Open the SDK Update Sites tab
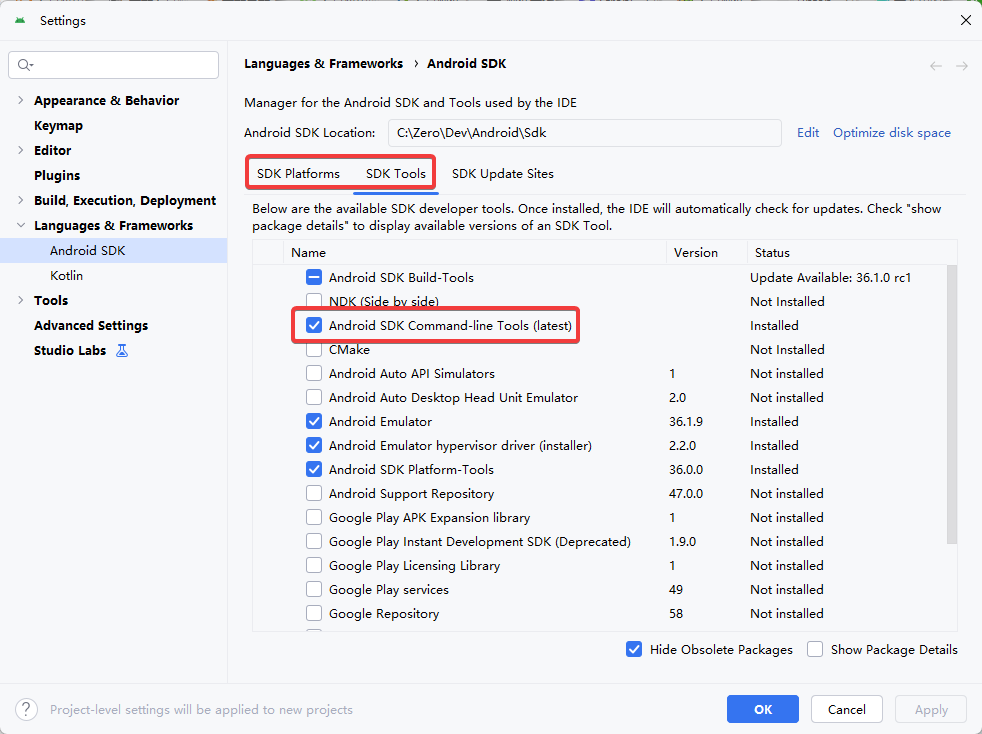Image resolution: width=982 pixels, height=734 pixels. pyautogui.click(x=503, y=173)
